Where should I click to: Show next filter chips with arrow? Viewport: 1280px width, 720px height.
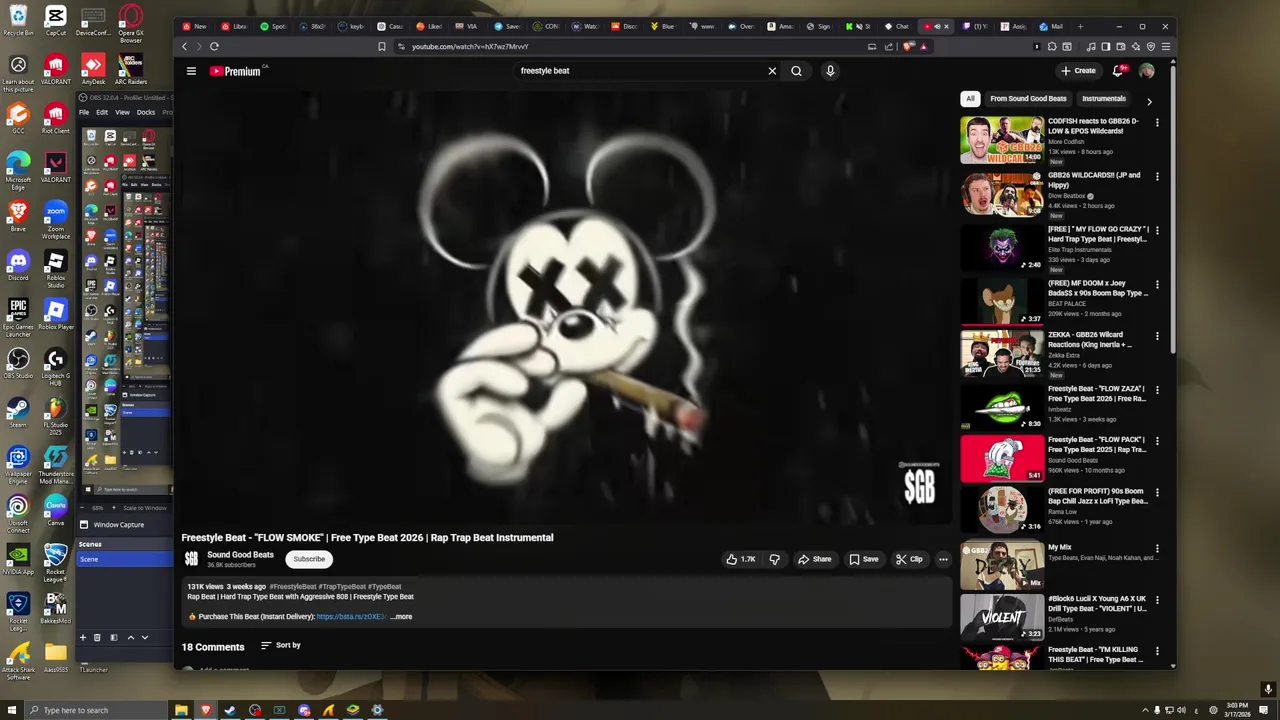(x=1149, y=101)
